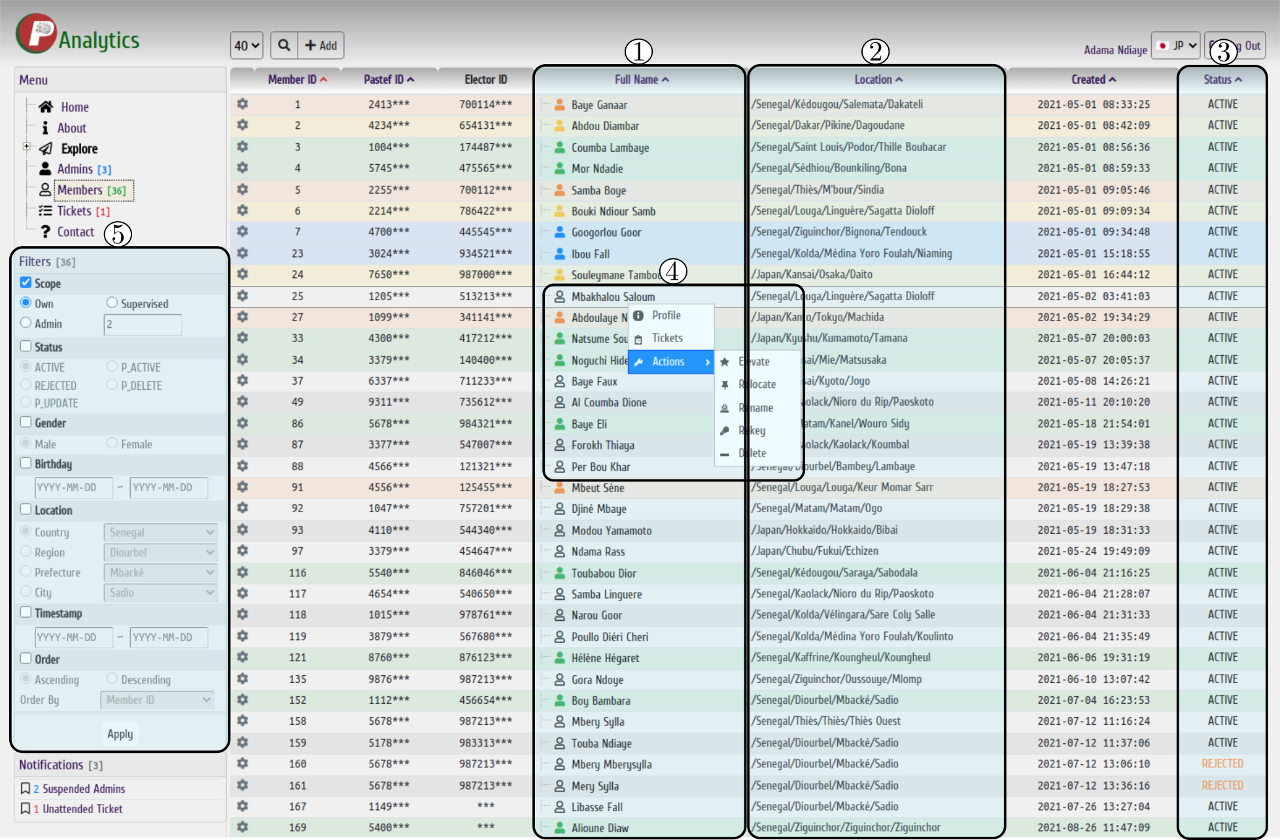Expand the Explore tree node
The height and width of the screenshot is (840, 1280).
26,148
